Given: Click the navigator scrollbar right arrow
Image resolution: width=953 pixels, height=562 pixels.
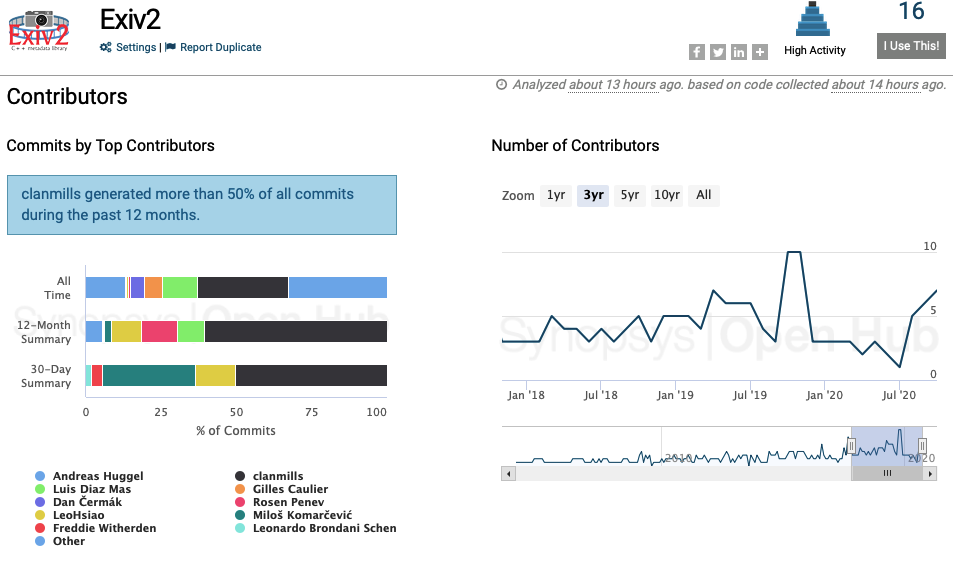Looking at the screenshot, I should point(930,473).
